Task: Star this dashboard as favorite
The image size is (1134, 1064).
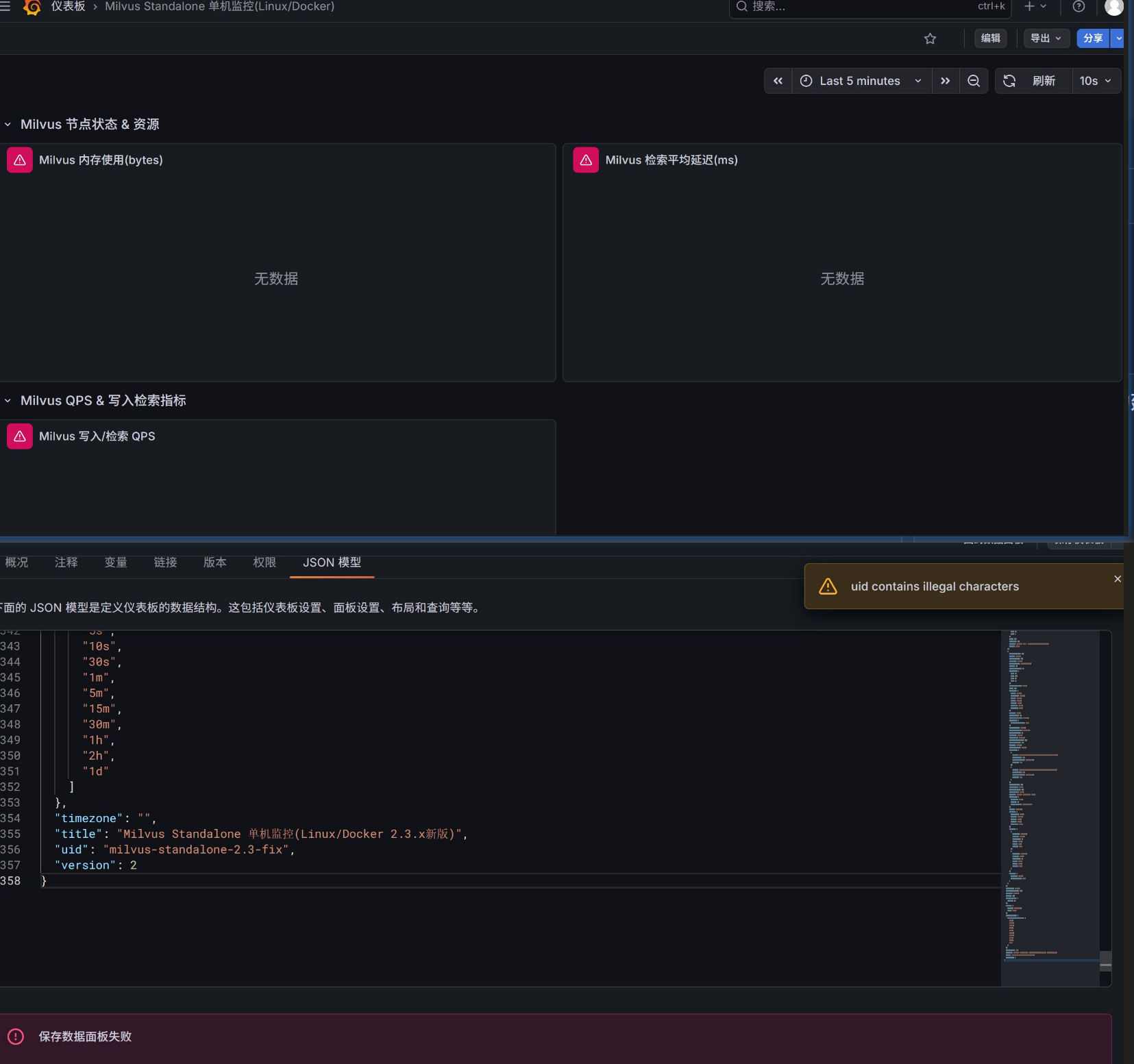Action: click(x=930, y=38)
